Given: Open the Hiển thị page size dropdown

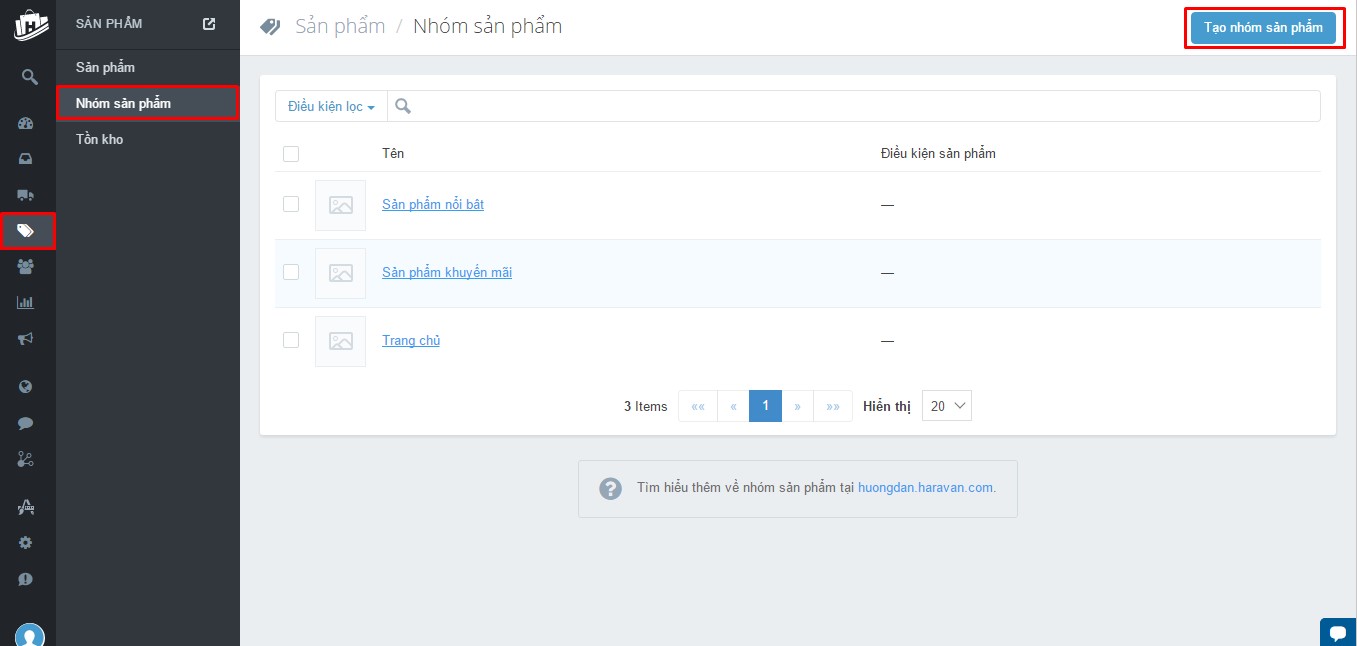Looking at the screenshot, I should pyautogui.click(x=946, y=406).
